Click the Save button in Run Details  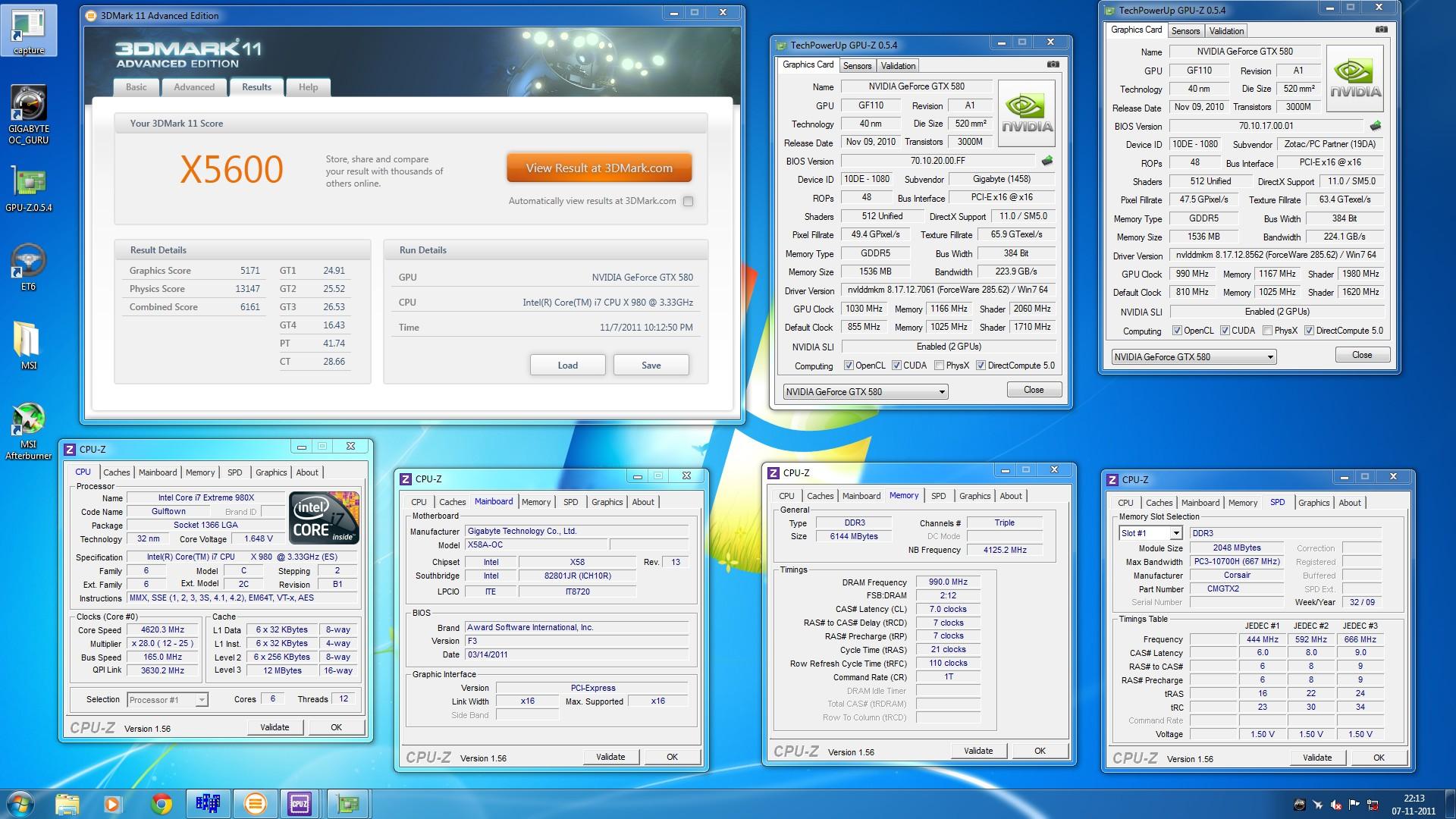point(651,365)
